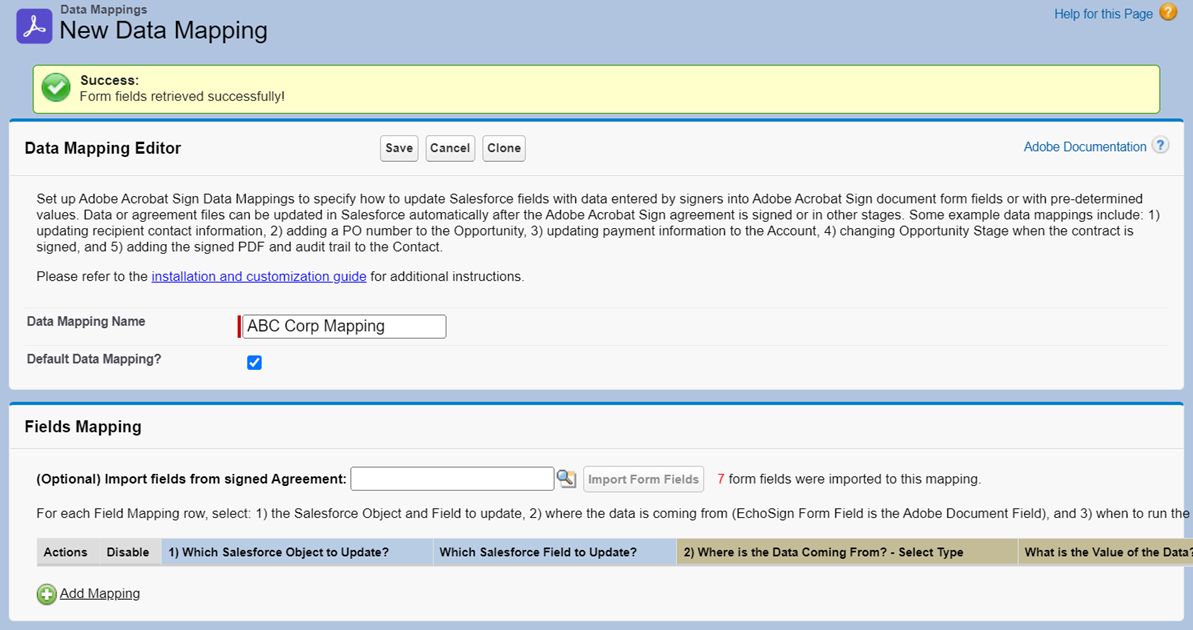Click 'Which Salesforce Object to Update?' header
1193x630 pixels.
pyautogui.click(x=297, y=552)
